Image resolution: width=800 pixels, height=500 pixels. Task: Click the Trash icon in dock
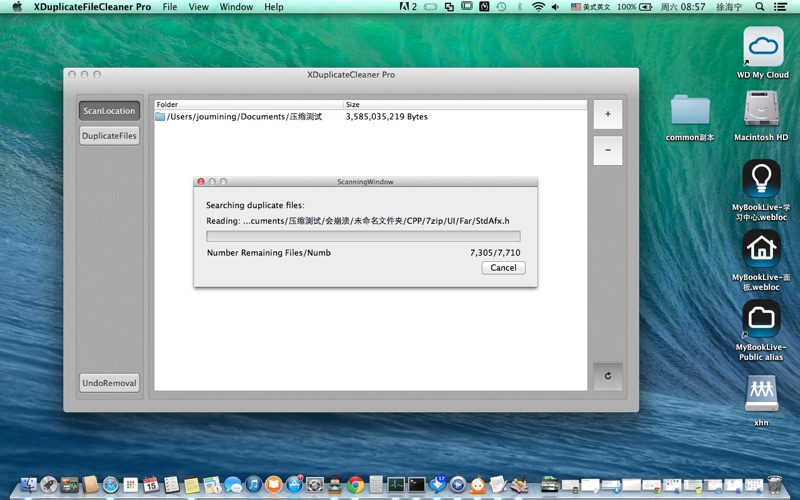pos(773,484)
